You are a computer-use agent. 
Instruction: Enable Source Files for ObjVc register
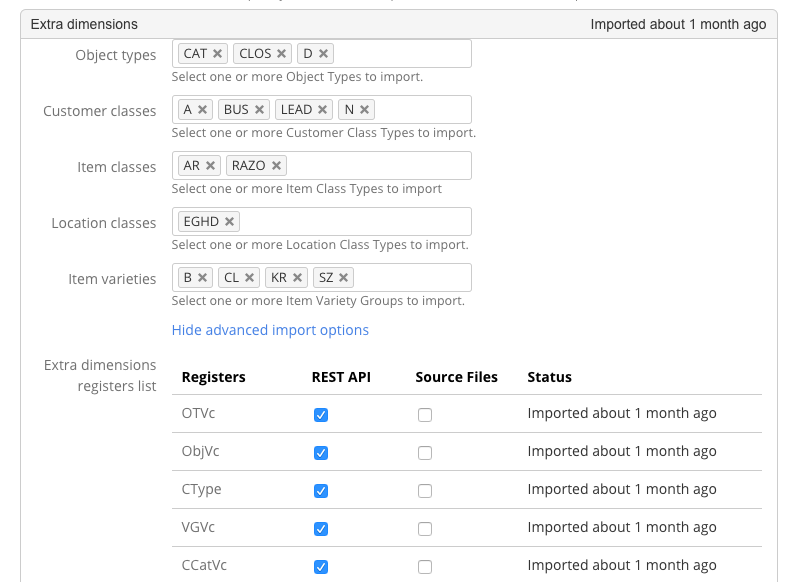425,453
